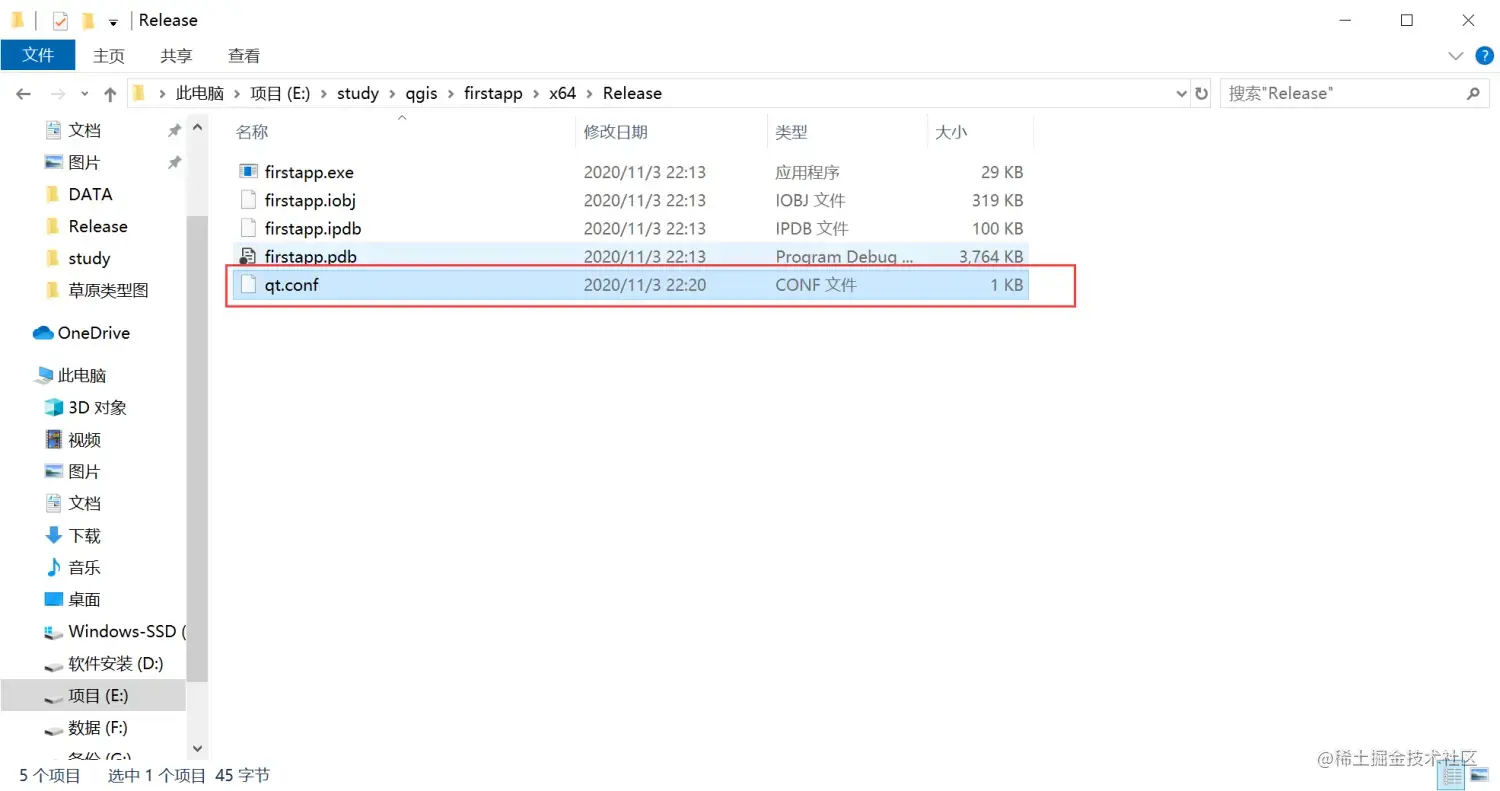Open 音乐 in navigation pane
Viewport: 1500px width, 791px height.
(84, 567)
